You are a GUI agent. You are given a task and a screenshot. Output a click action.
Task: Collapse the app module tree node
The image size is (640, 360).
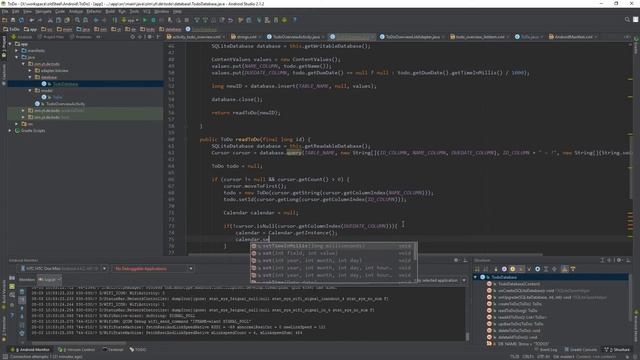coord(10,44)
